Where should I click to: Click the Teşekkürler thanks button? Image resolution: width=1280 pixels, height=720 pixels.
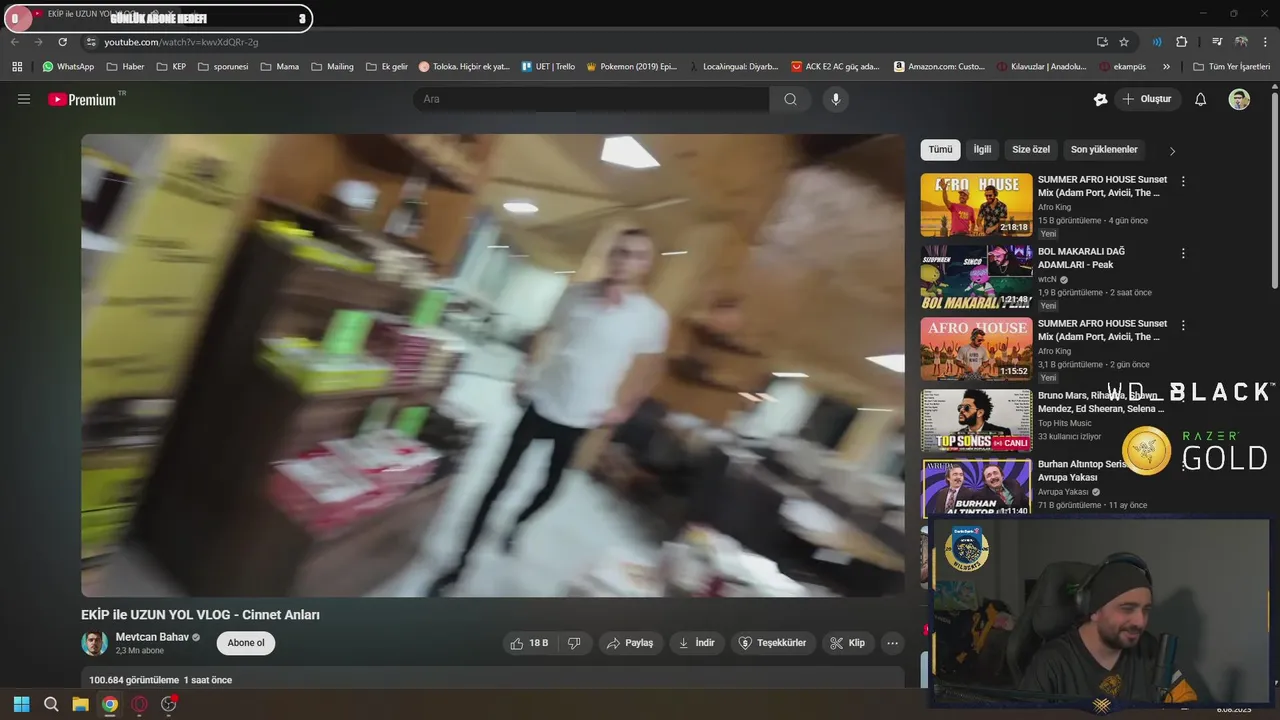[x=772, y=643]
